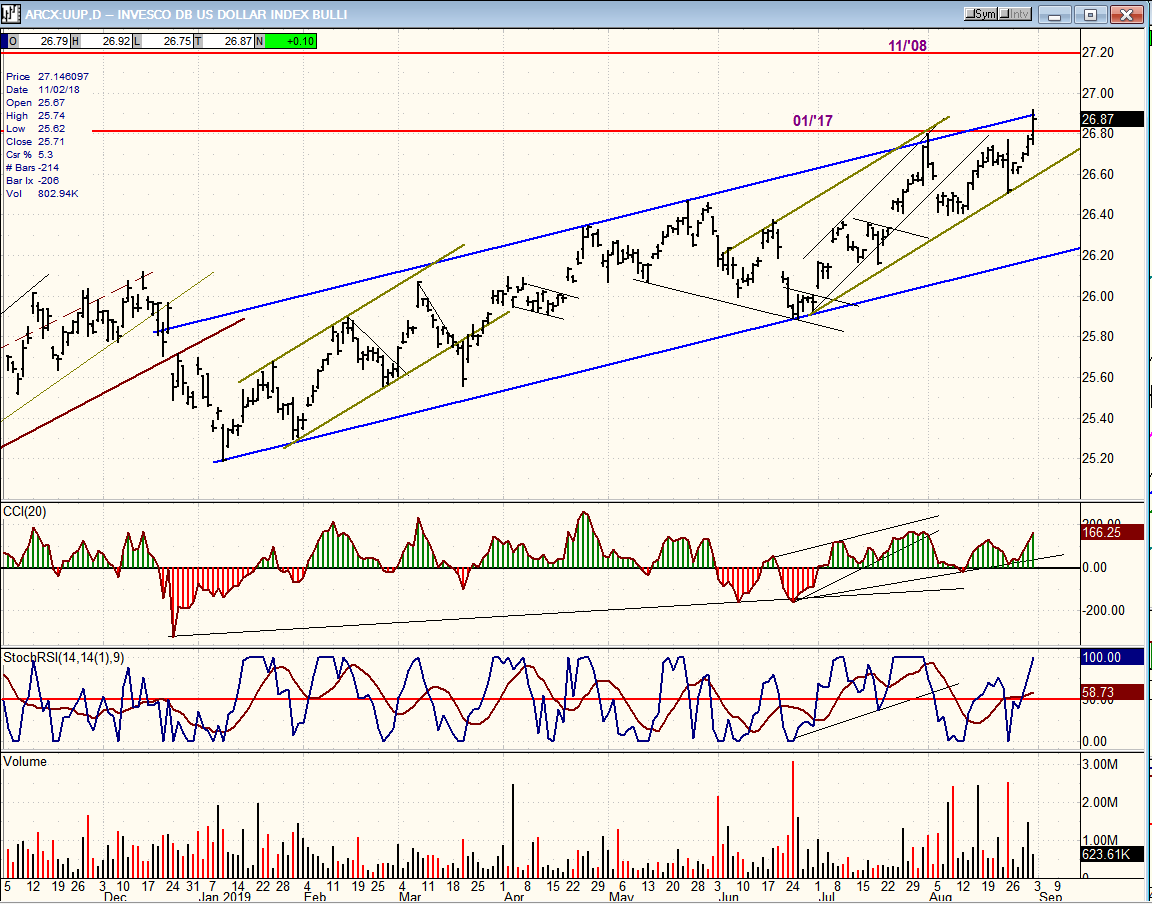
Task: Toggle the Intv interval link checkbox
Action: 1015,14
